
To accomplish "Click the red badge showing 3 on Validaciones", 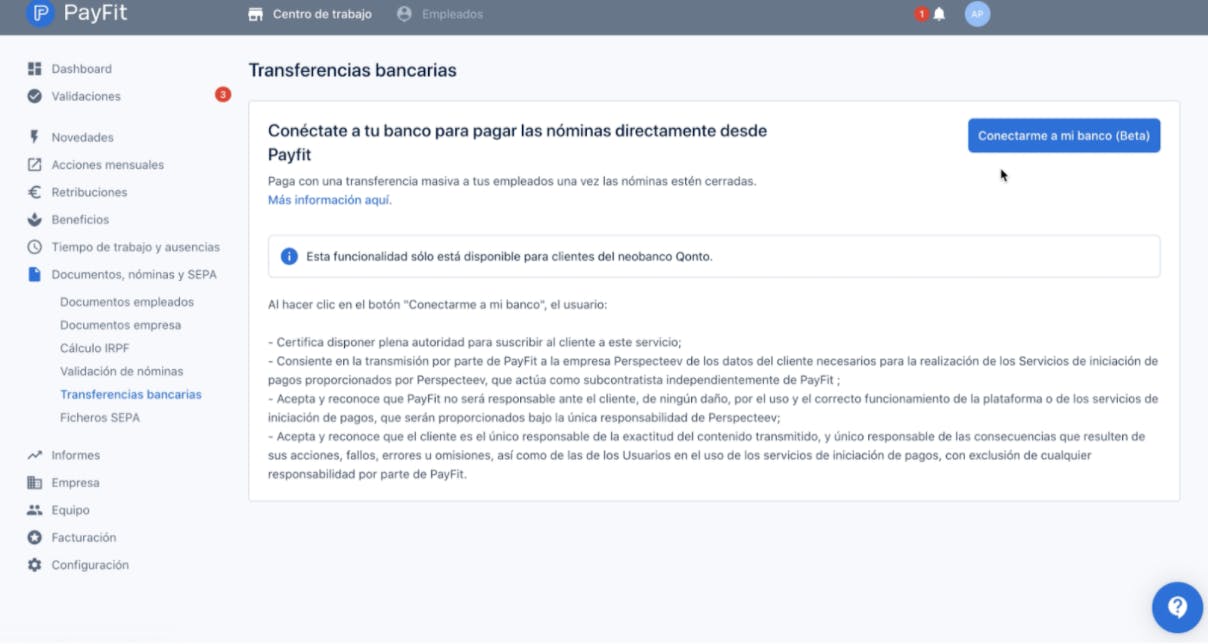I will 223,95.
